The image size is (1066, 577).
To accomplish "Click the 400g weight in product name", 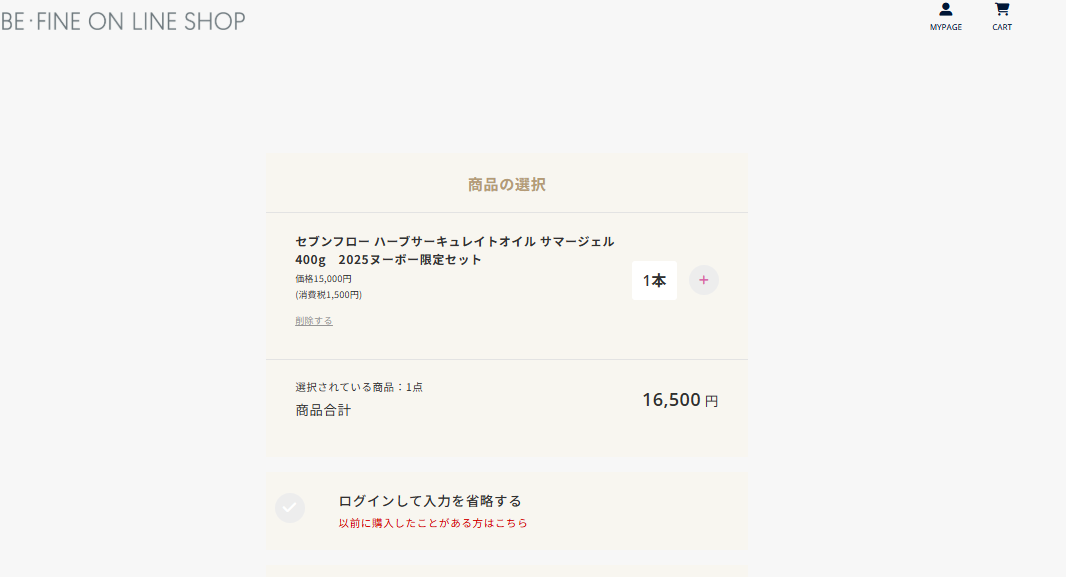I will click(x=310, y=260).
